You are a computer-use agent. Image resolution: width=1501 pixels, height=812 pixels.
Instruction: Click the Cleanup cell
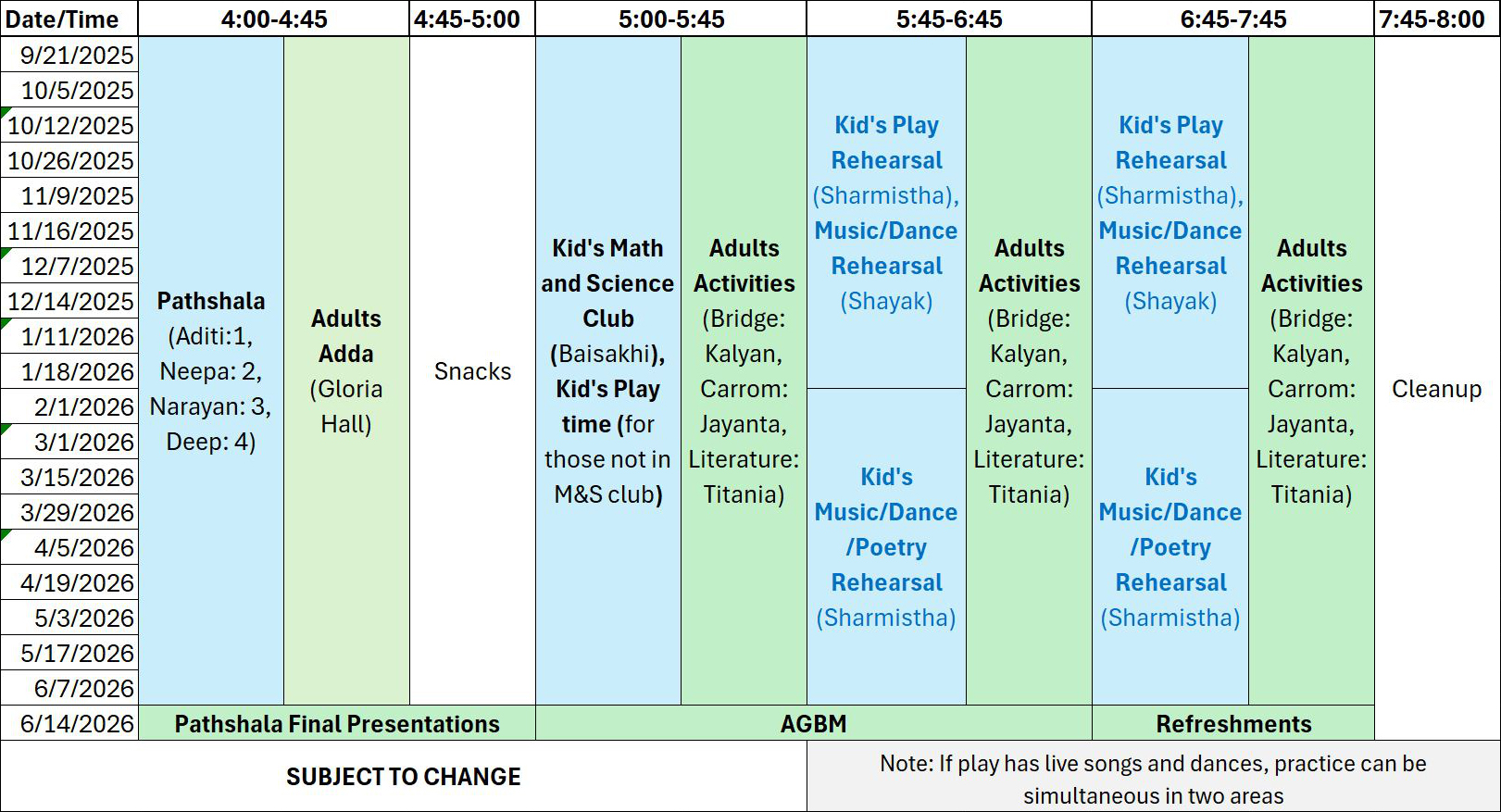[x=1436, y=389]
